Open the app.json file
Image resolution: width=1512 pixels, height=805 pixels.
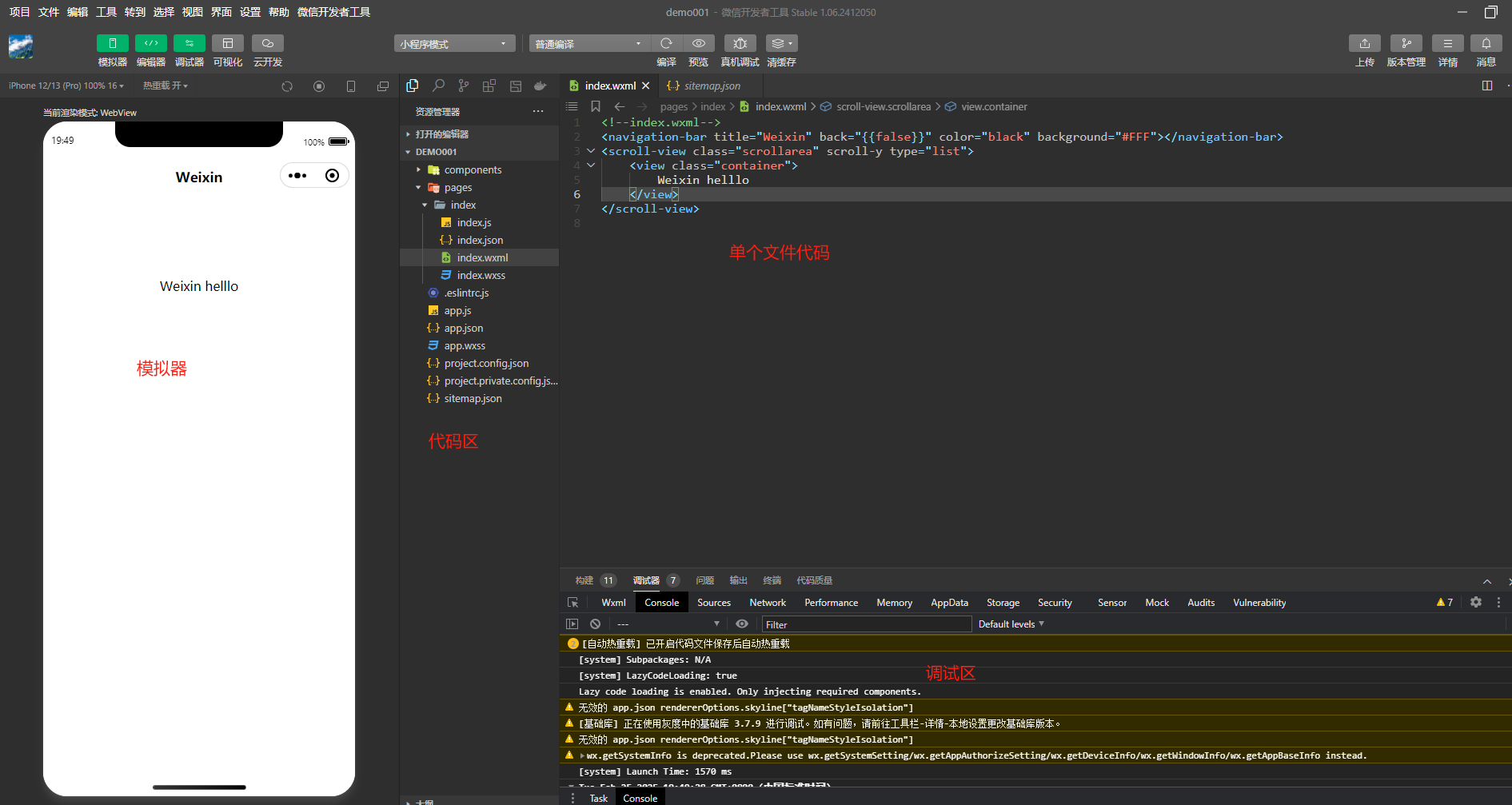click(x=463, y=329)
